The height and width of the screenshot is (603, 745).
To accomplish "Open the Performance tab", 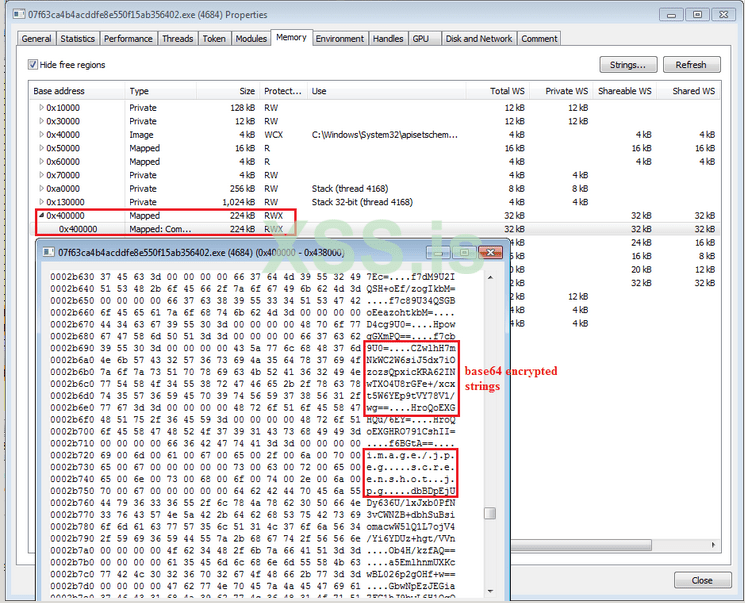I will click(x=128, y=39).
